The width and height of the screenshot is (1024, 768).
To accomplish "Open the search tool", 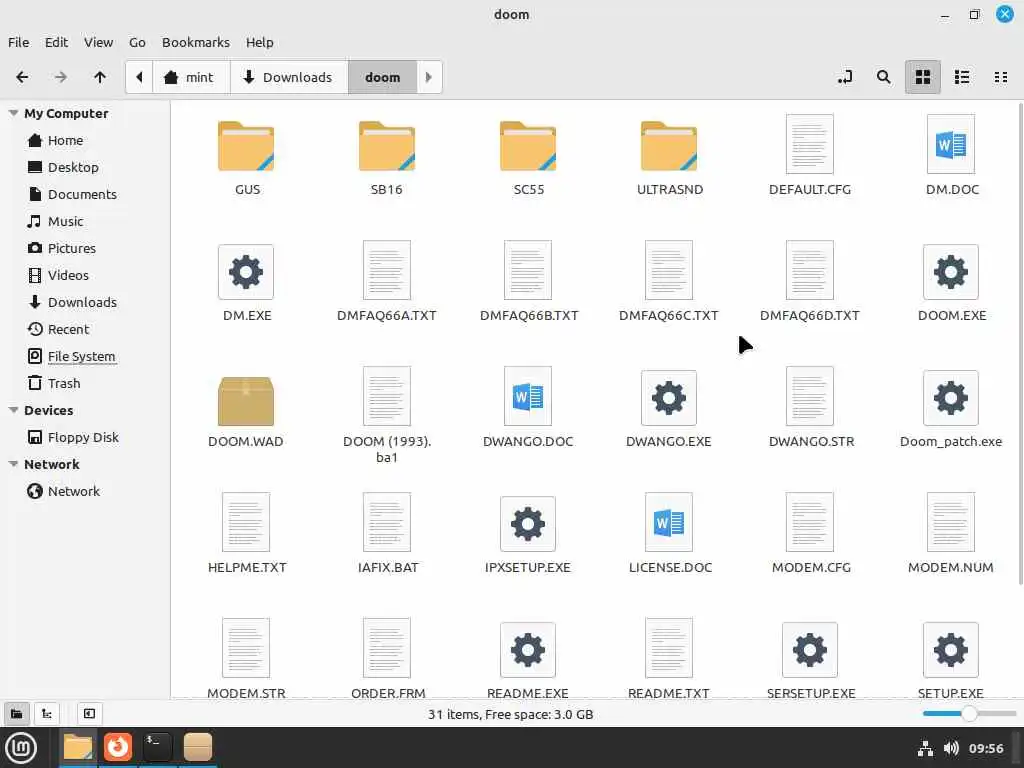I will (x=884, y=77).
